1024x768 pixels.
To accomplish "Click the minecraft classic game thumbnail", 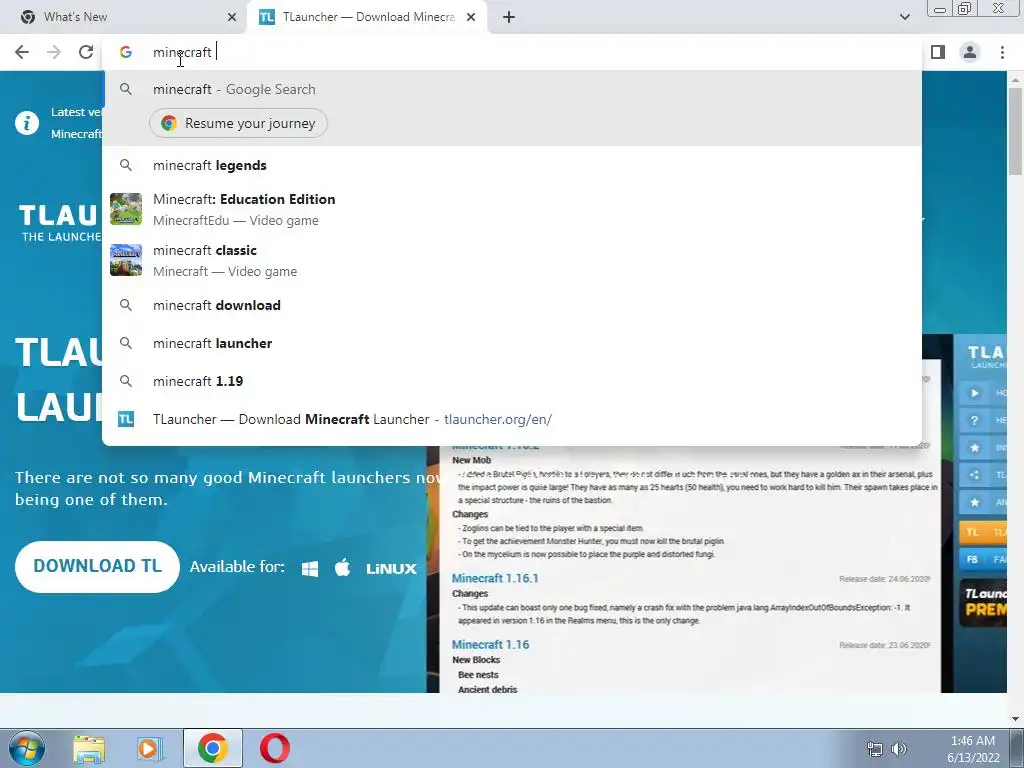I will click(126, 260).
